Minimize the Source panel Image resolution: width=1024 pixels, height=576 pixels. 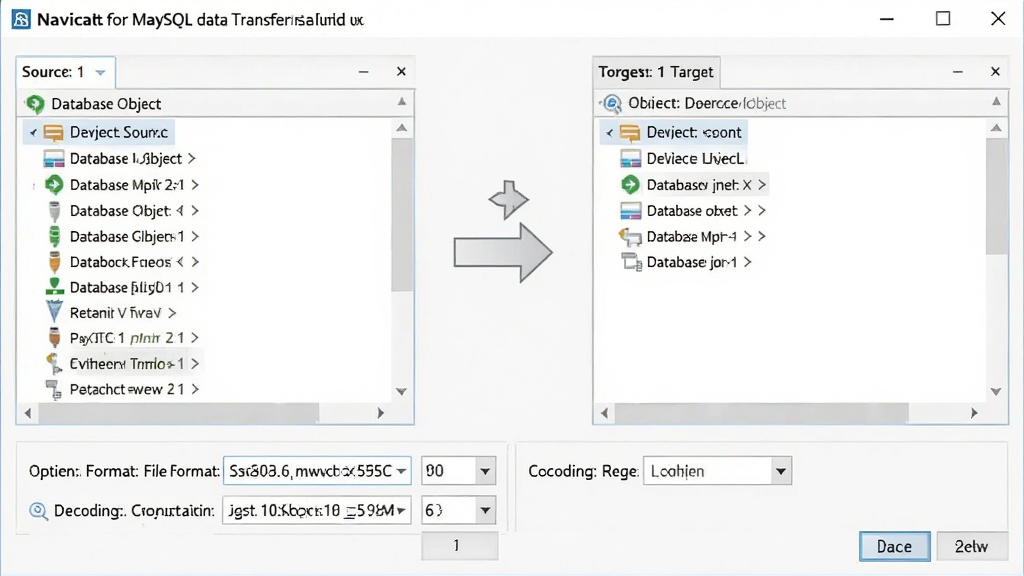(363, 72)
